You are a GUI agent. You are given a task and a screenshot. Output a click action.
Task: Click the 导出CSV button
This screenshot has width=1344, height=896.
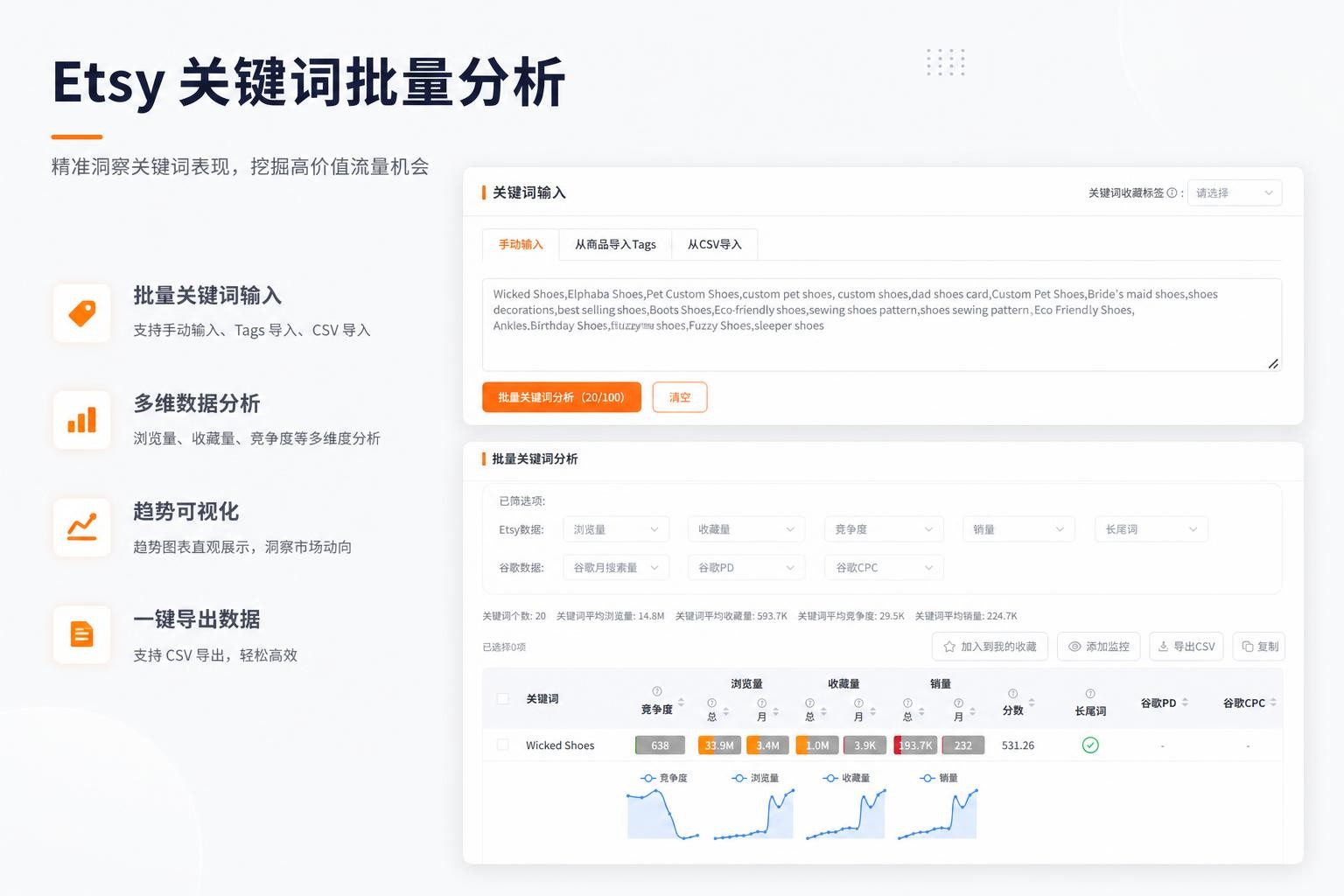point(1186,647)
